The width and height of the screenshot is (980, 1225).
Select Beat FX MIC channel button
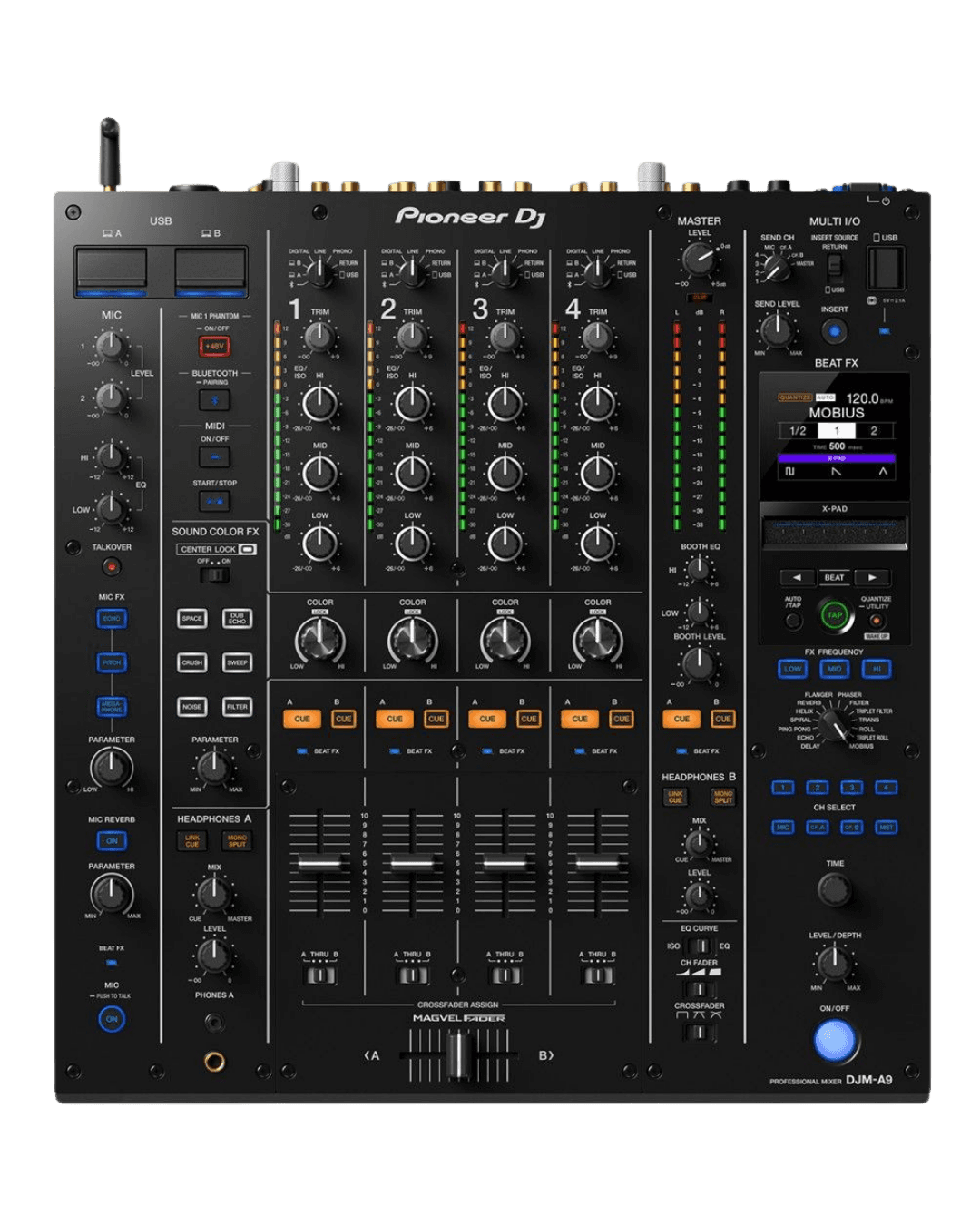click(783, 827)
